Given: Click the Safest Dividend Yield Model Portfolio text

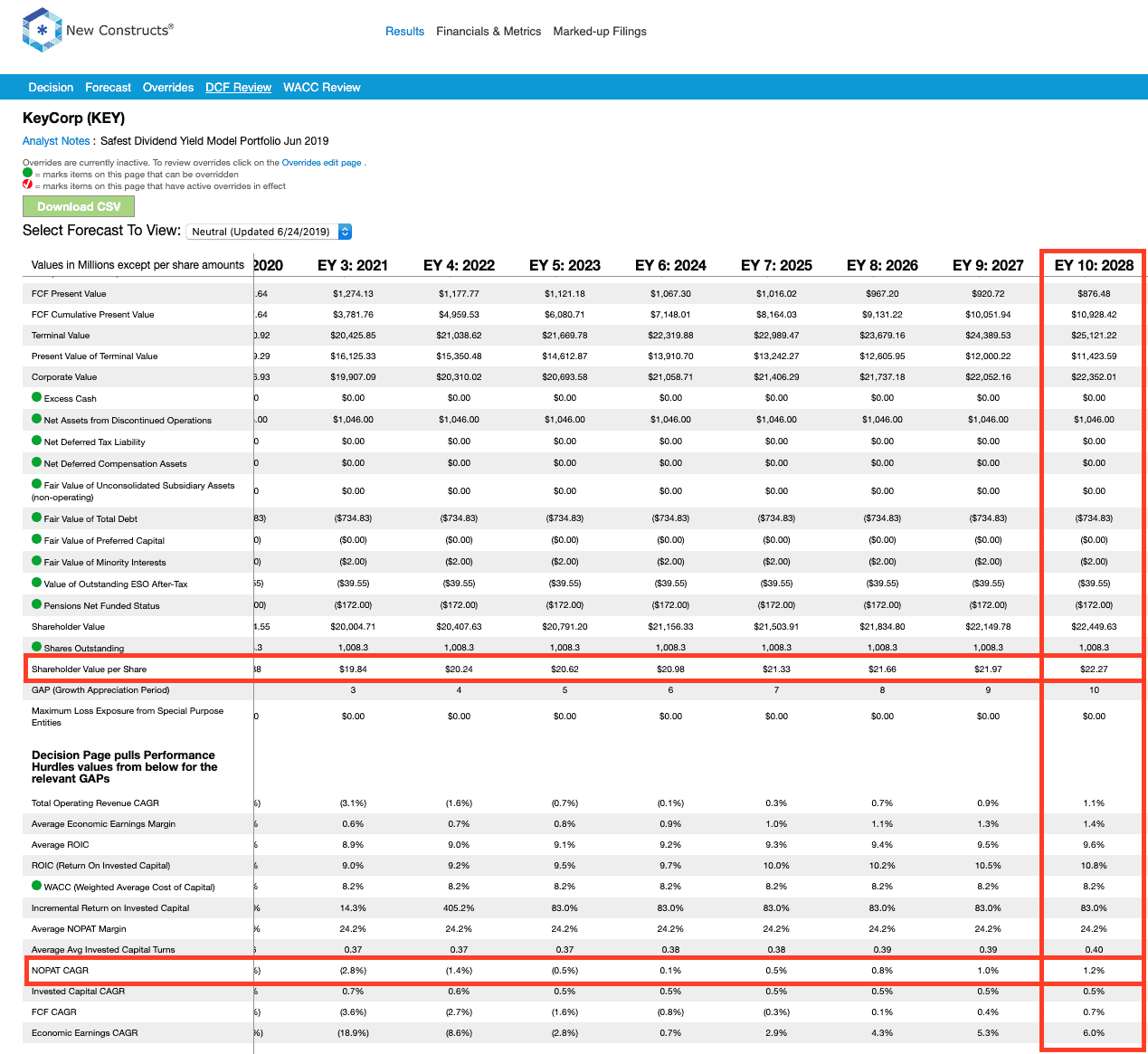Looking at the screenshot, I should tap(214, 141).
